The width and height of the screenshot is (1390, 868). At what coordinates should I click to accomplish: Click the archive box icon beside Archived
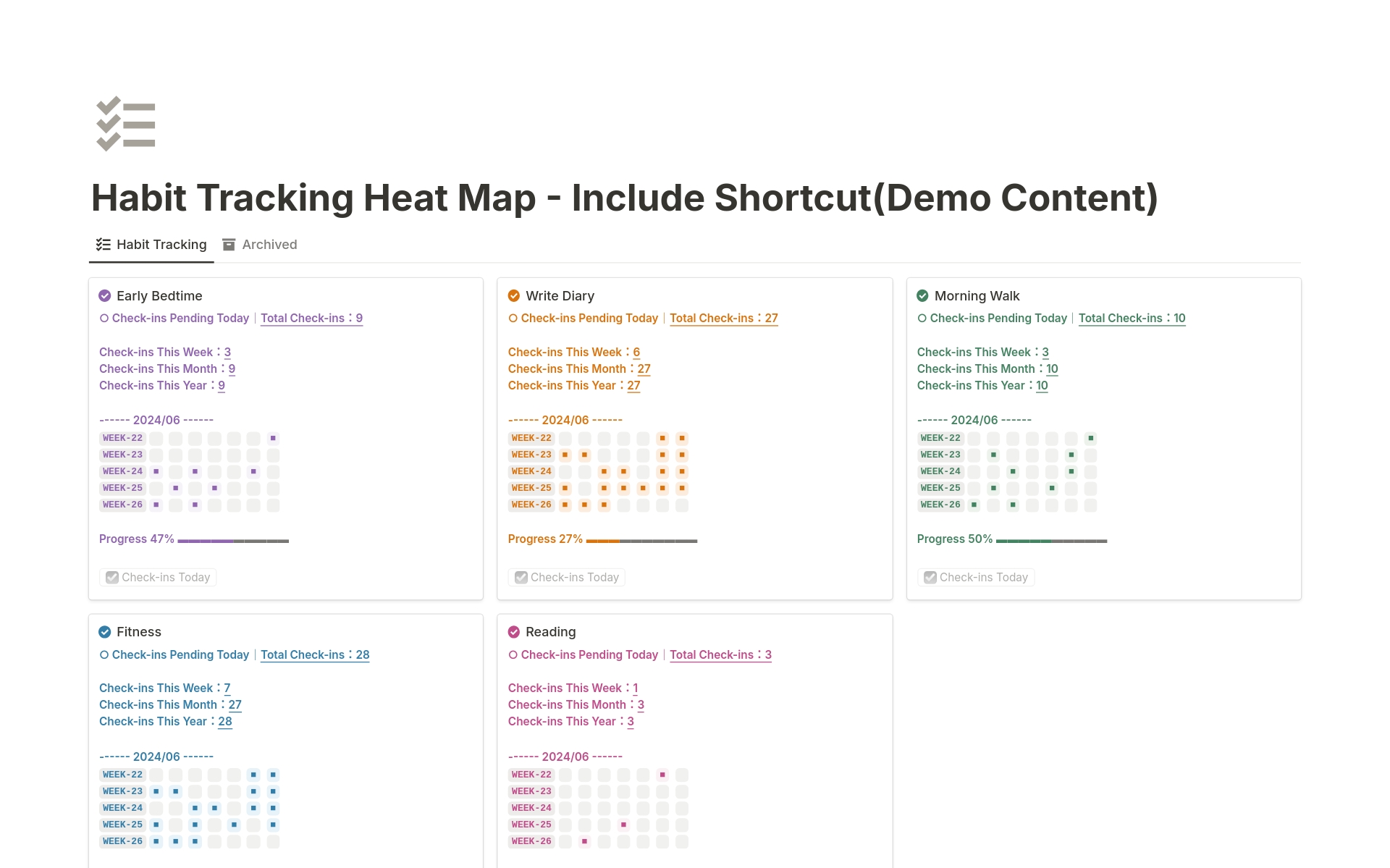(229, 244)
